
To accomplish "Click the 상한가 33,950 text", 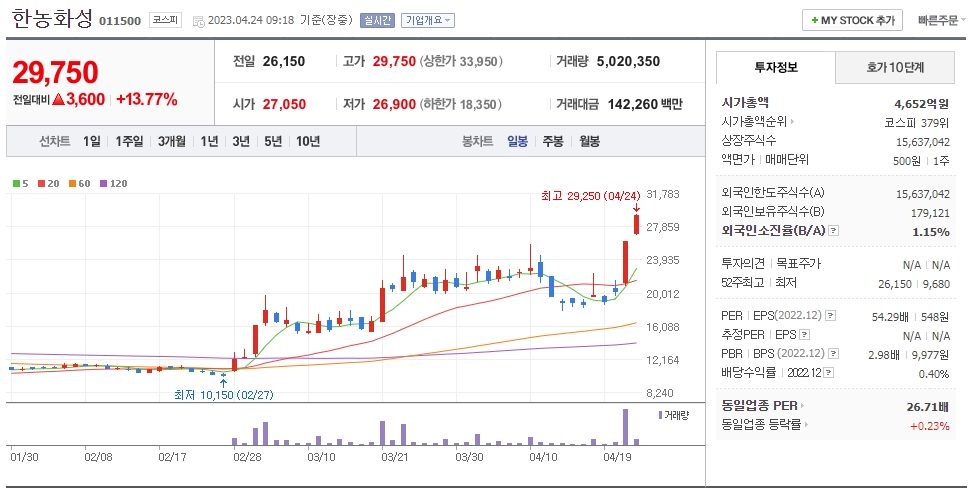I will click(x=461, y=61).
